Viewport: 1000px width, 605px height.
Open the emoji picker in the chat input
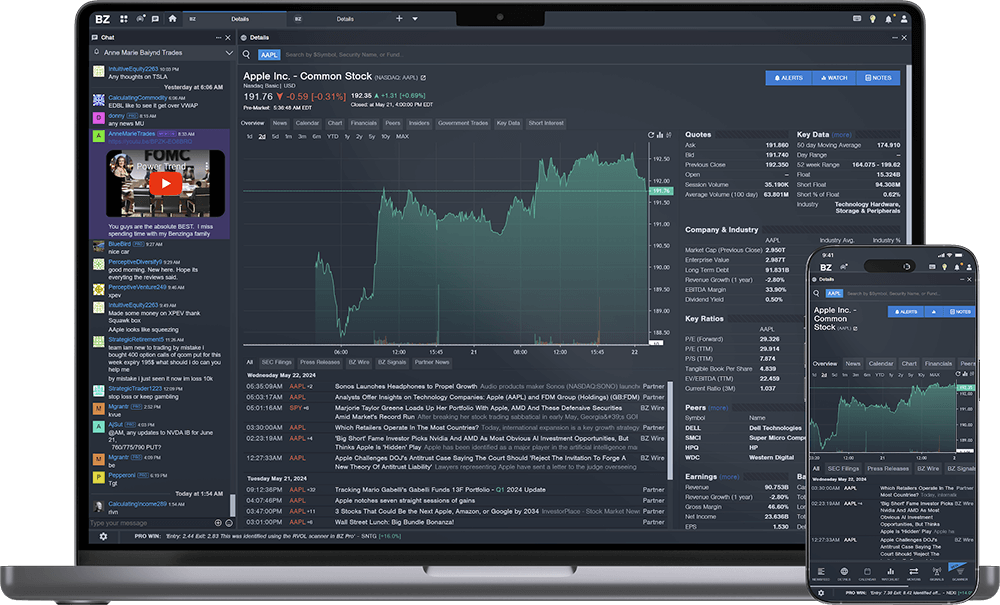point(229,523)
